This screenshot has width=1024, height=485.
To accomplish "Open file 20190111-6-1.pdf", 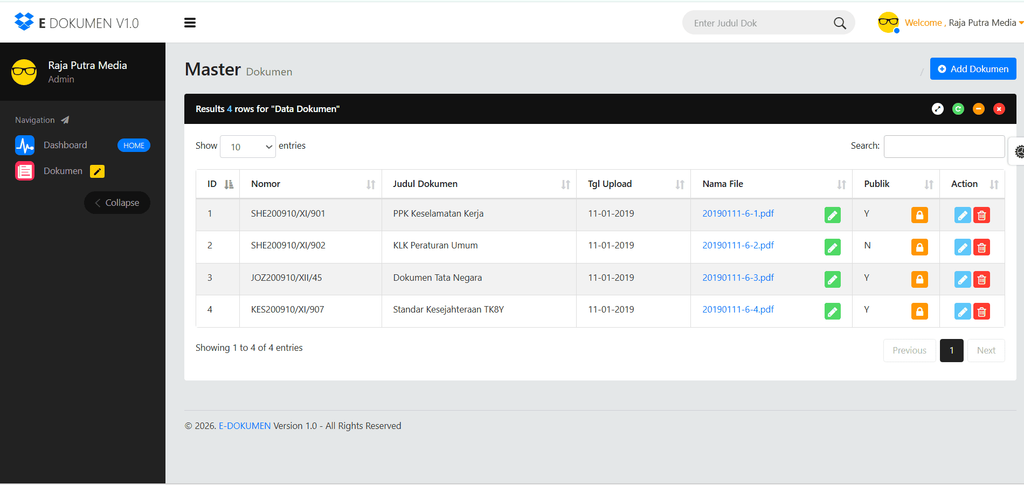I will pos(738,213).
